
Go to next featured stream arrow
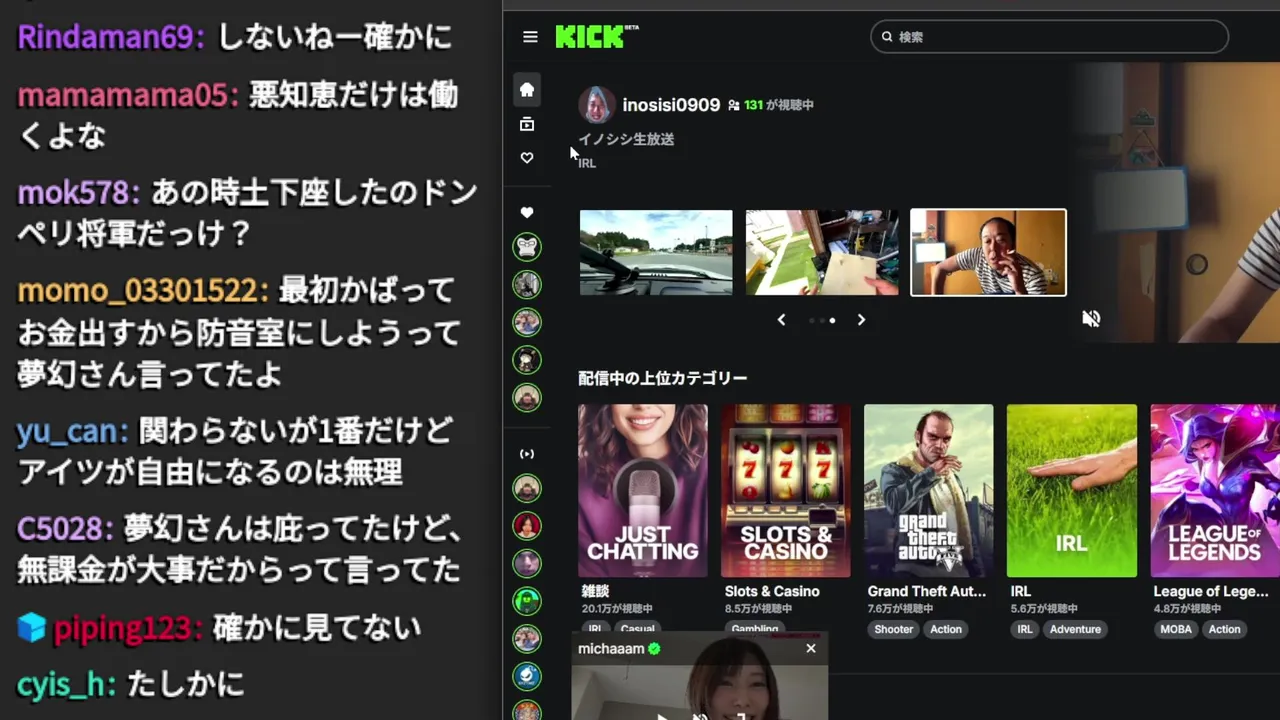tap(861, 320)
